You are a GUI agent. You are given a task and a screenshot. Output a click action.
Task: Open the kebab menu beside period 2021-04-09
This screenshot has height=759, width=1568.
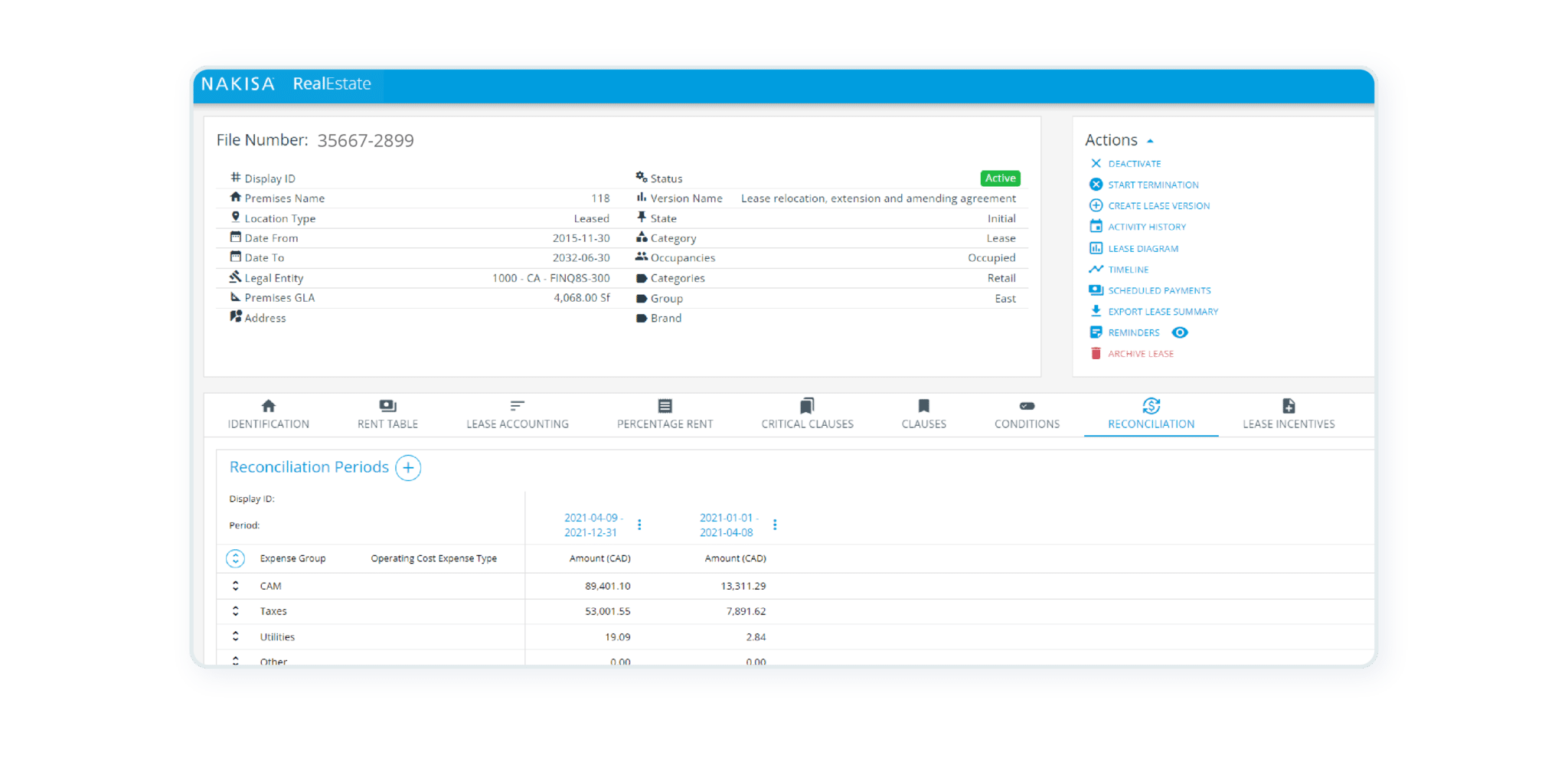640,525
